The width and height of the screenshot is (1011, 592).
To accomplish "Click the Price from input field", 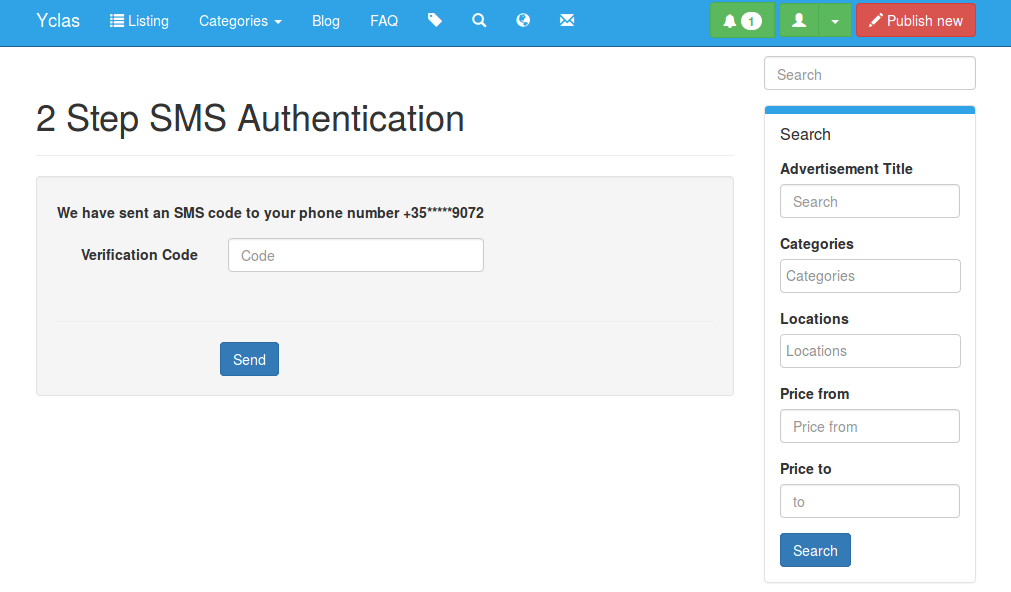I will (870, 426).
